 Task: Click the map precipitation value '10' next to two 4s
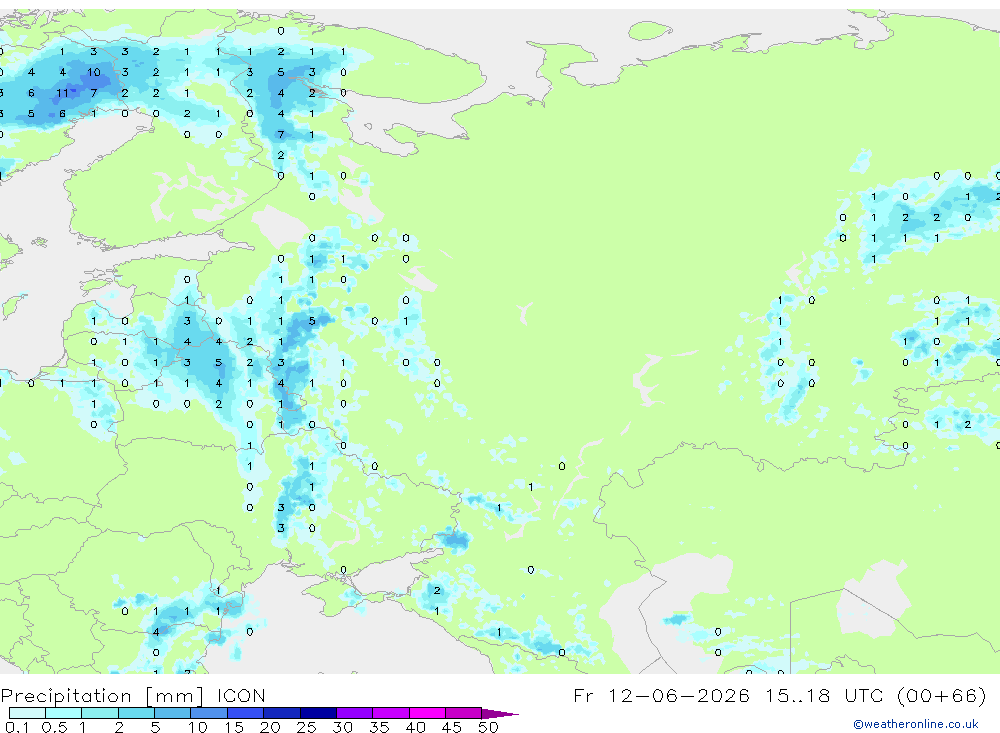(94, 72)
